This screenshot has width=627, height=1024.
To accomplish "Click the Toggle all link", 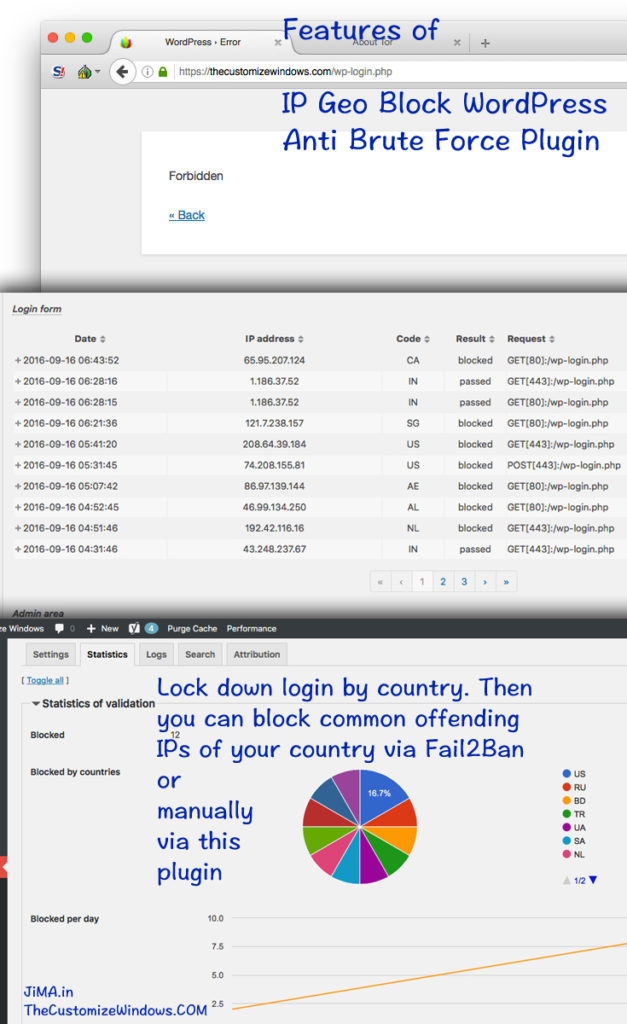I will (45, 680).
